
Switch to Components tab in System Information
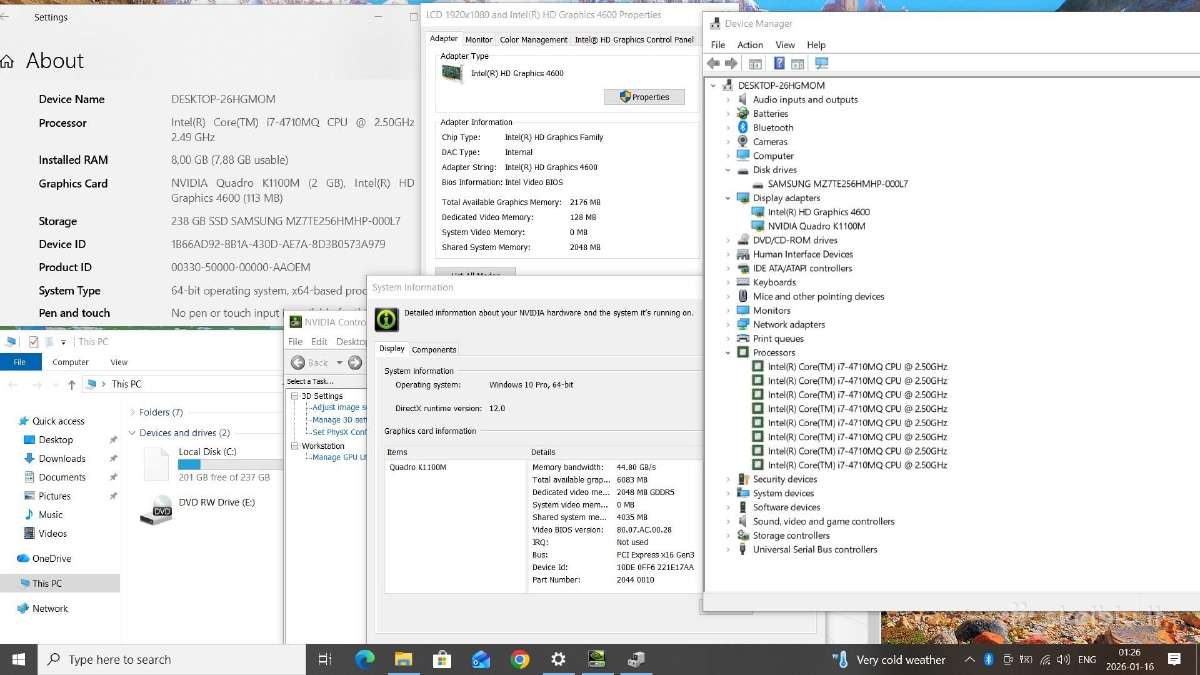point(434,349)
